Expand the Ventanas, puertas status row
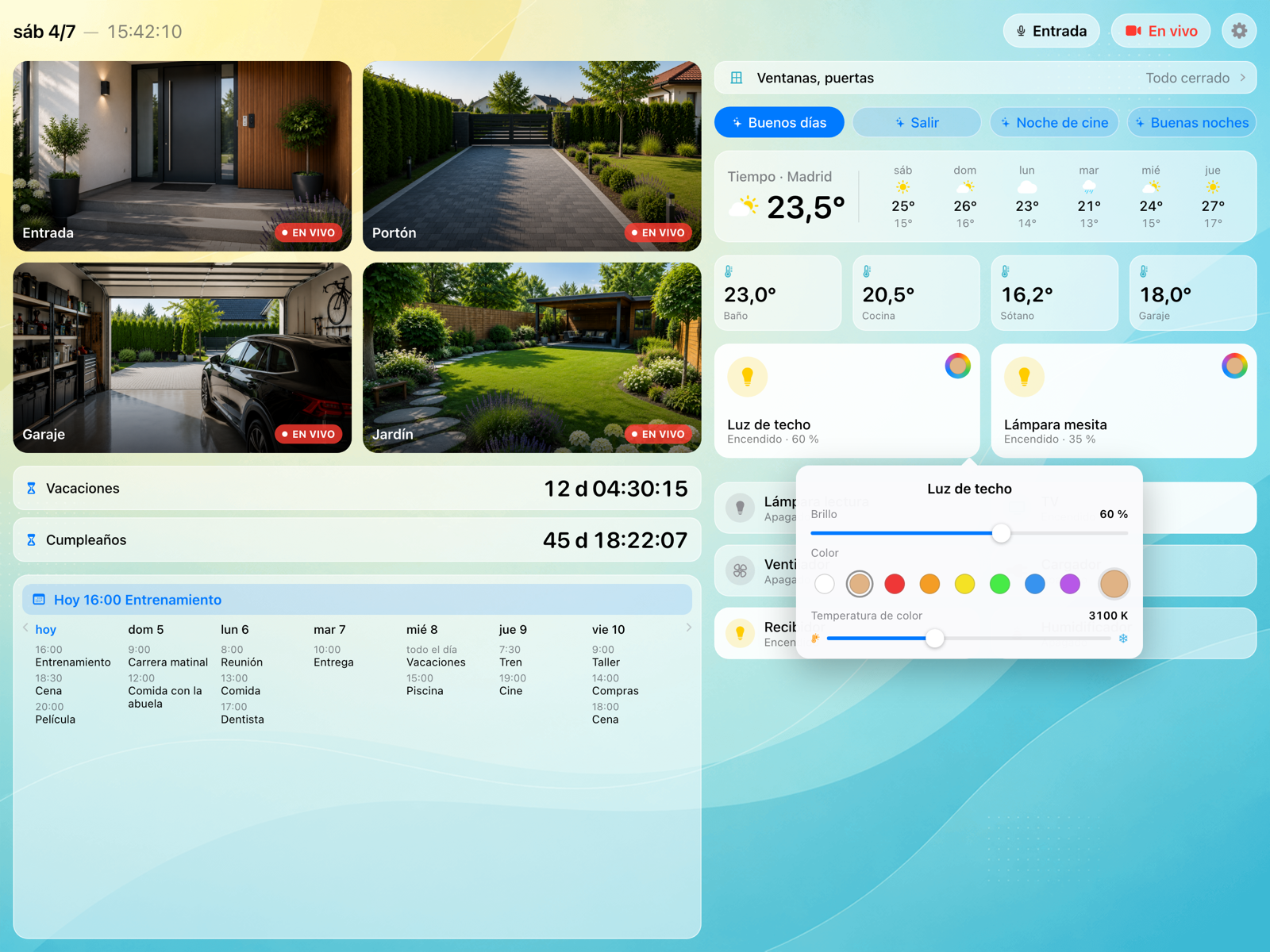Viewport: 1270px width, 952px height. pos(985,78)
